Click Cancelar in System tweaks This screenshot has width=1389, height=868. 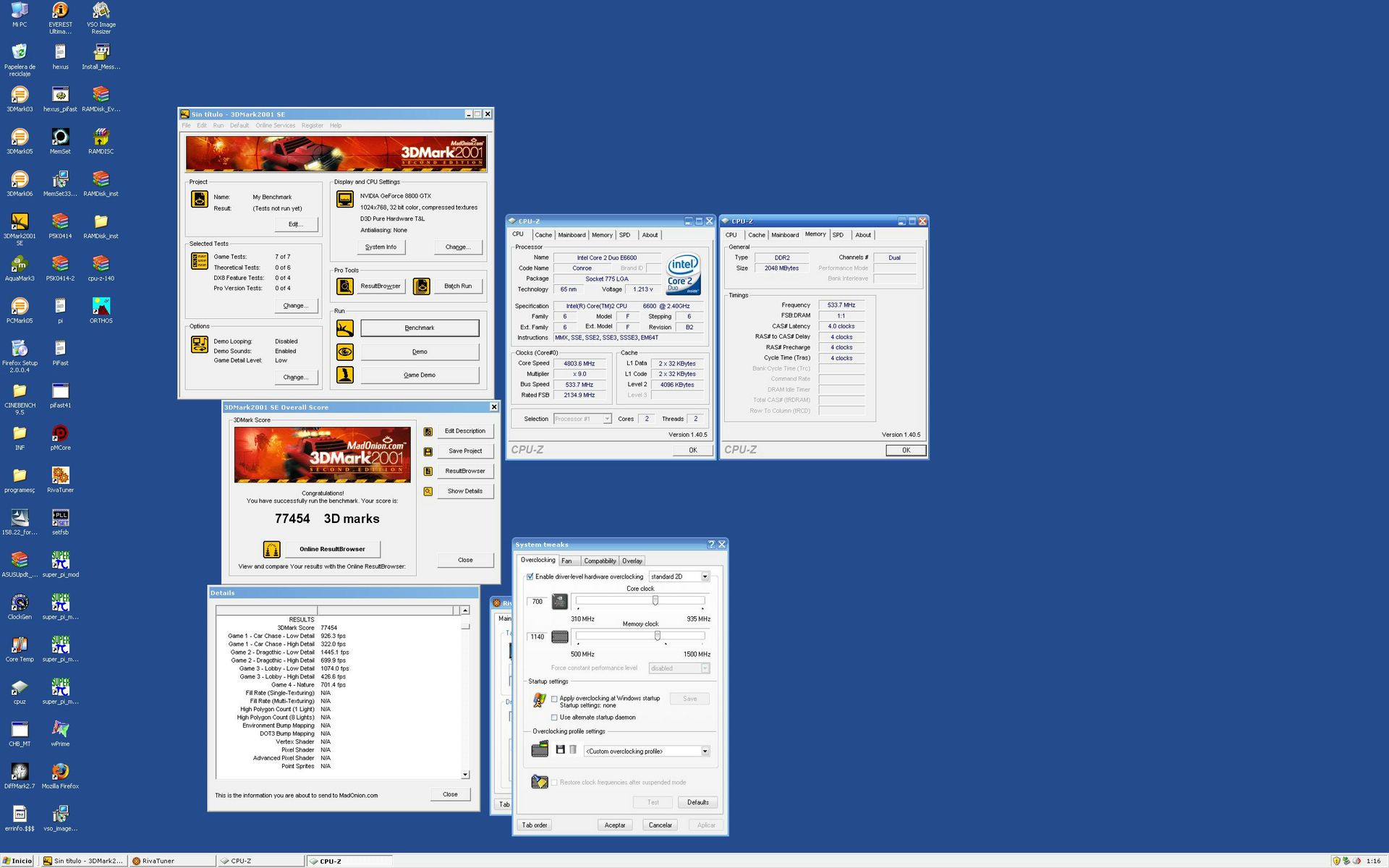coord(660,826)
